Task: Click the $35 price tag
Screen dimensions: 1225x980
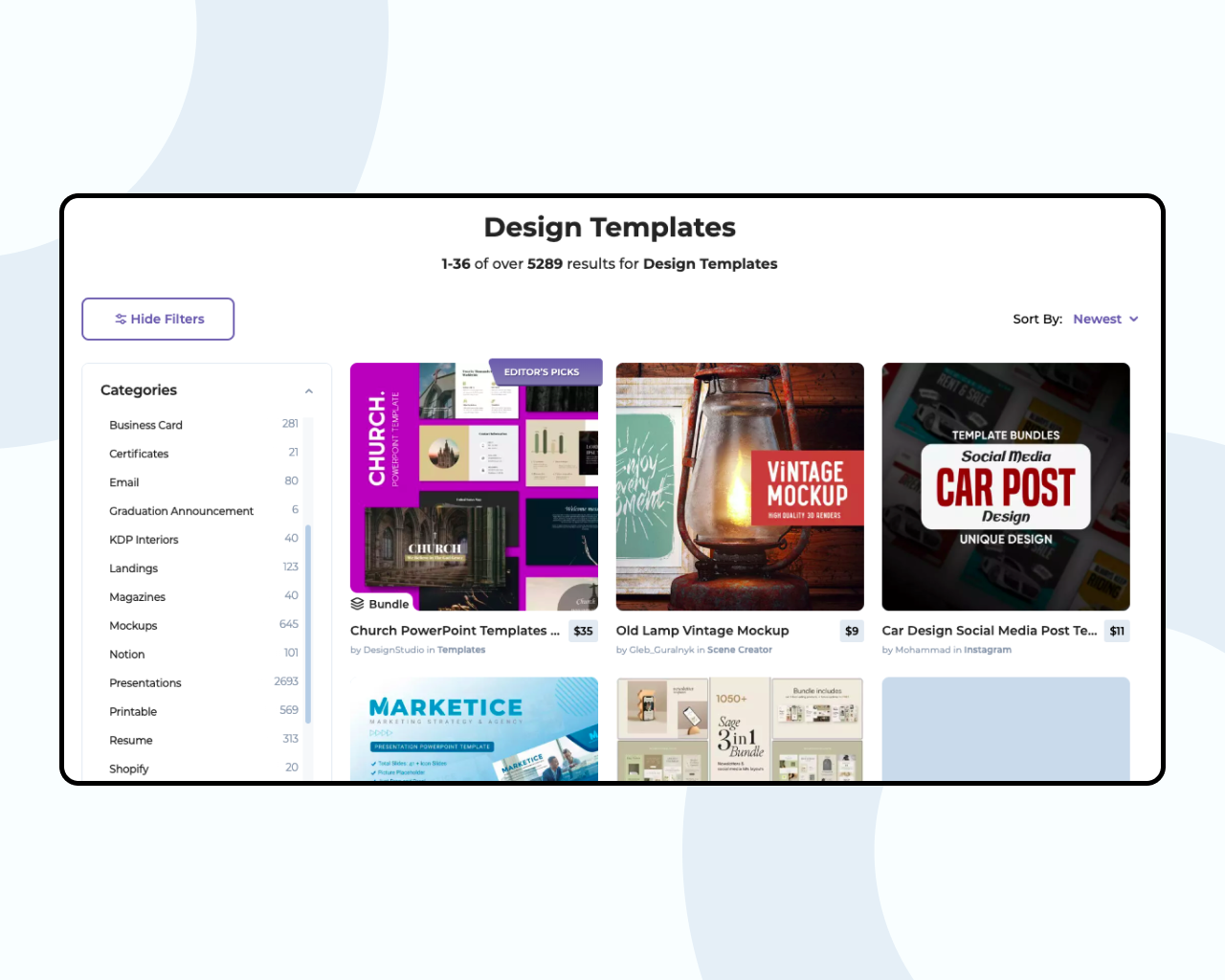Action: 583,631
